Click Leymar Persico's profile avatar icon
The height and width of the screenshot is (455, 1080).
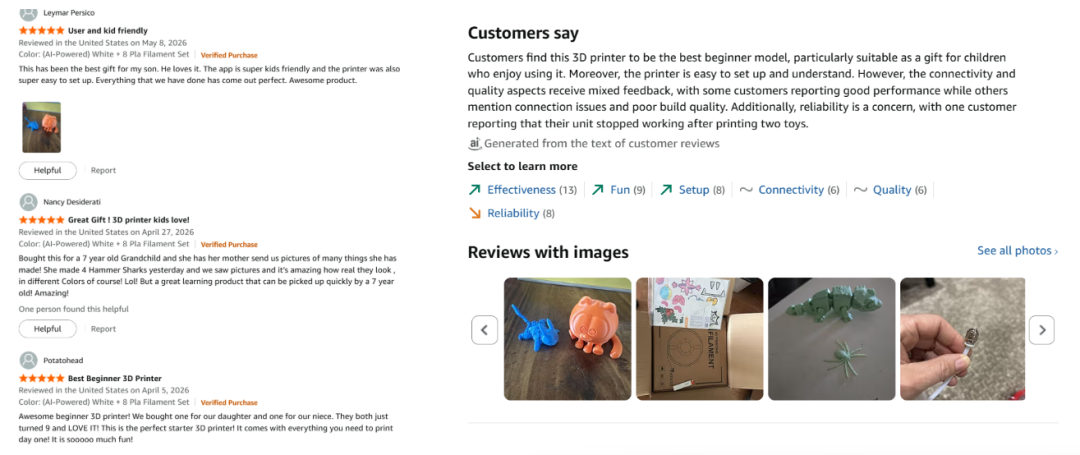[28, 12]
